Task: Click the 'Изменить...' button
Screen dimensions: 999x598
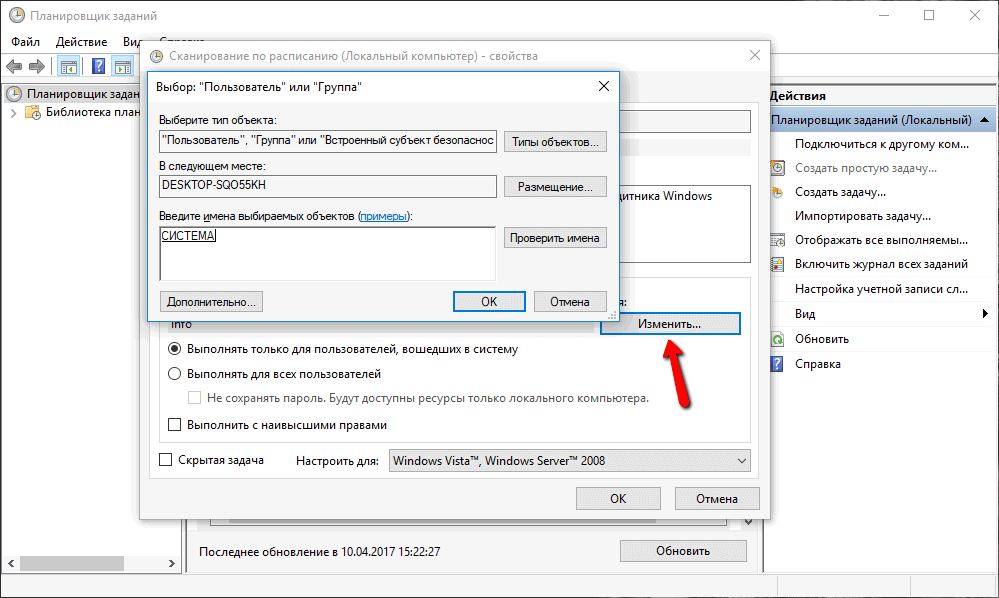Action: click(670, 324)
